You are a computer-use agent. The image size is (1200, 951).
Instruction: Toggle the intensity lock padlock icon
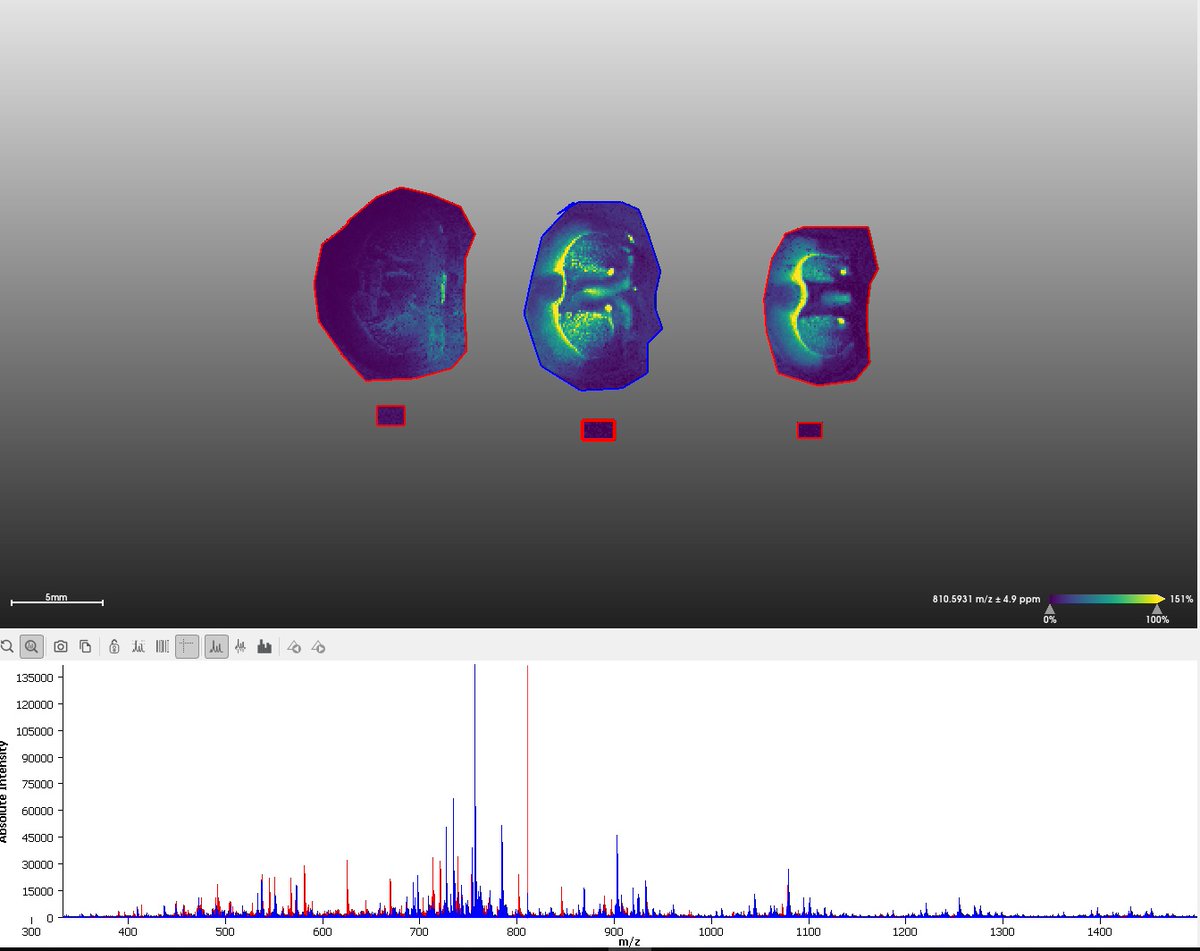click(114, 647)
